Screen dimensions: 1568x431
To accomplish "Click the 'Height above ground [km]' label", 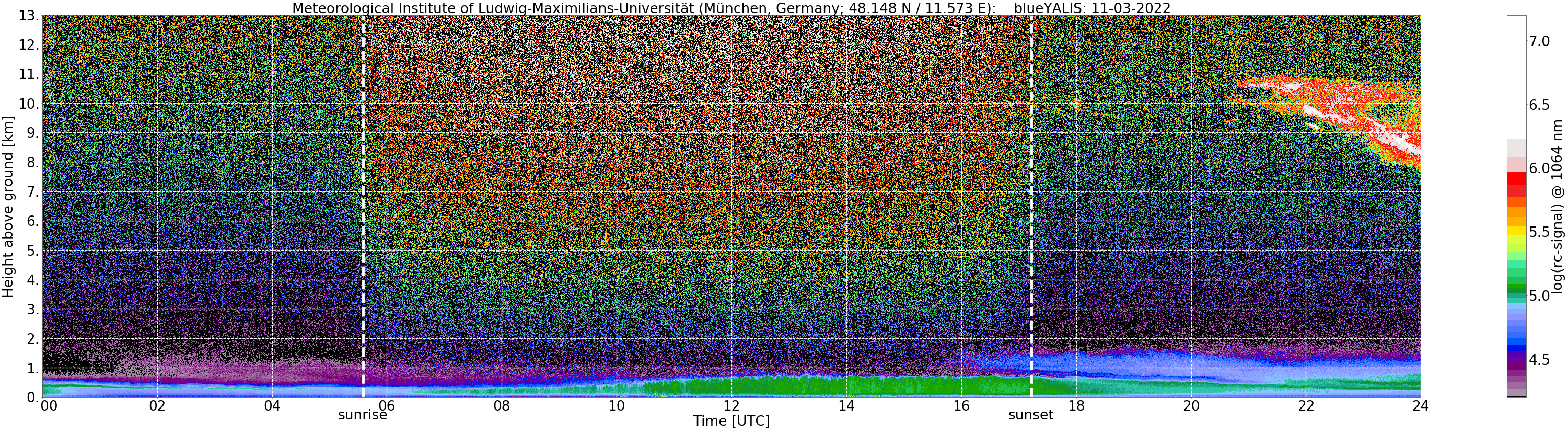I will (8, 206).
